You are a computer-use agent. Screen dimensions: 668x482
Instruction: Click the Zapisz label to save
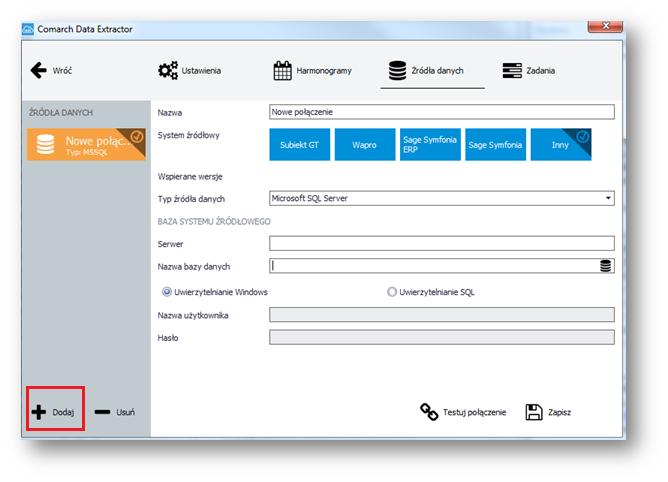pyautogui.click(x=559, y=412)
